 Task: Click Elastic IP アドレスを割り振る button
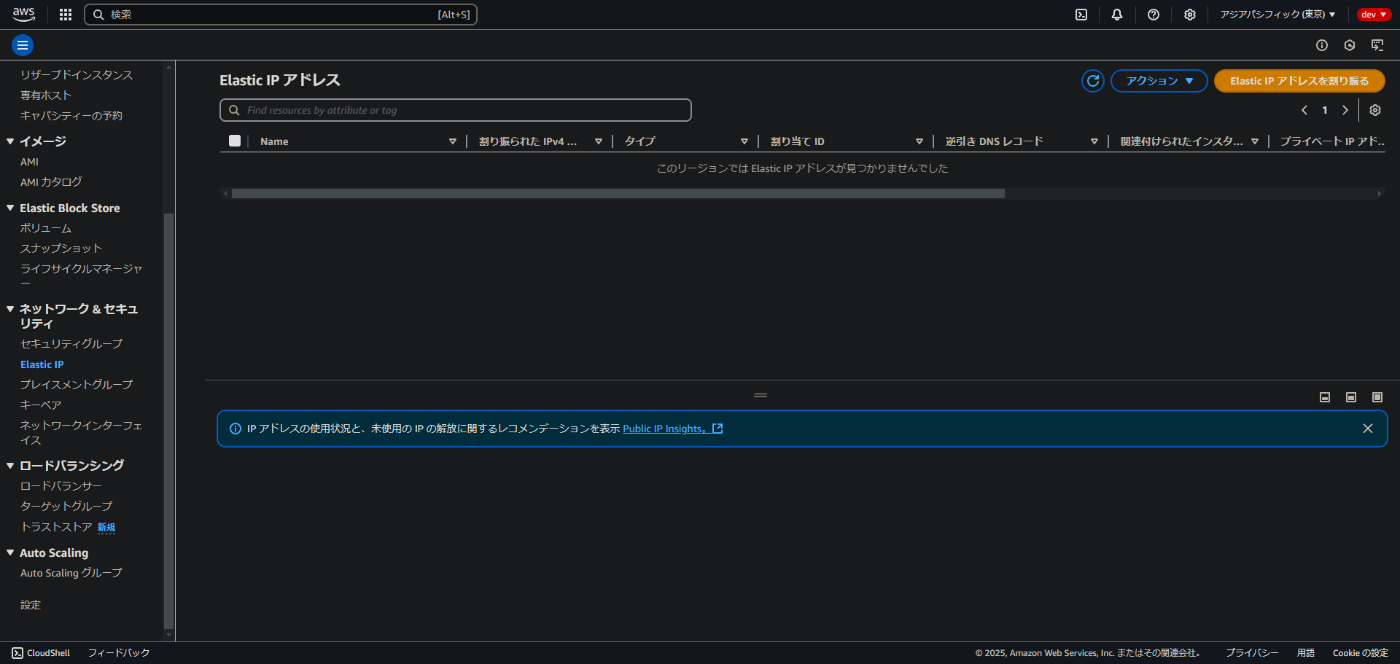tap(1299, 81)
